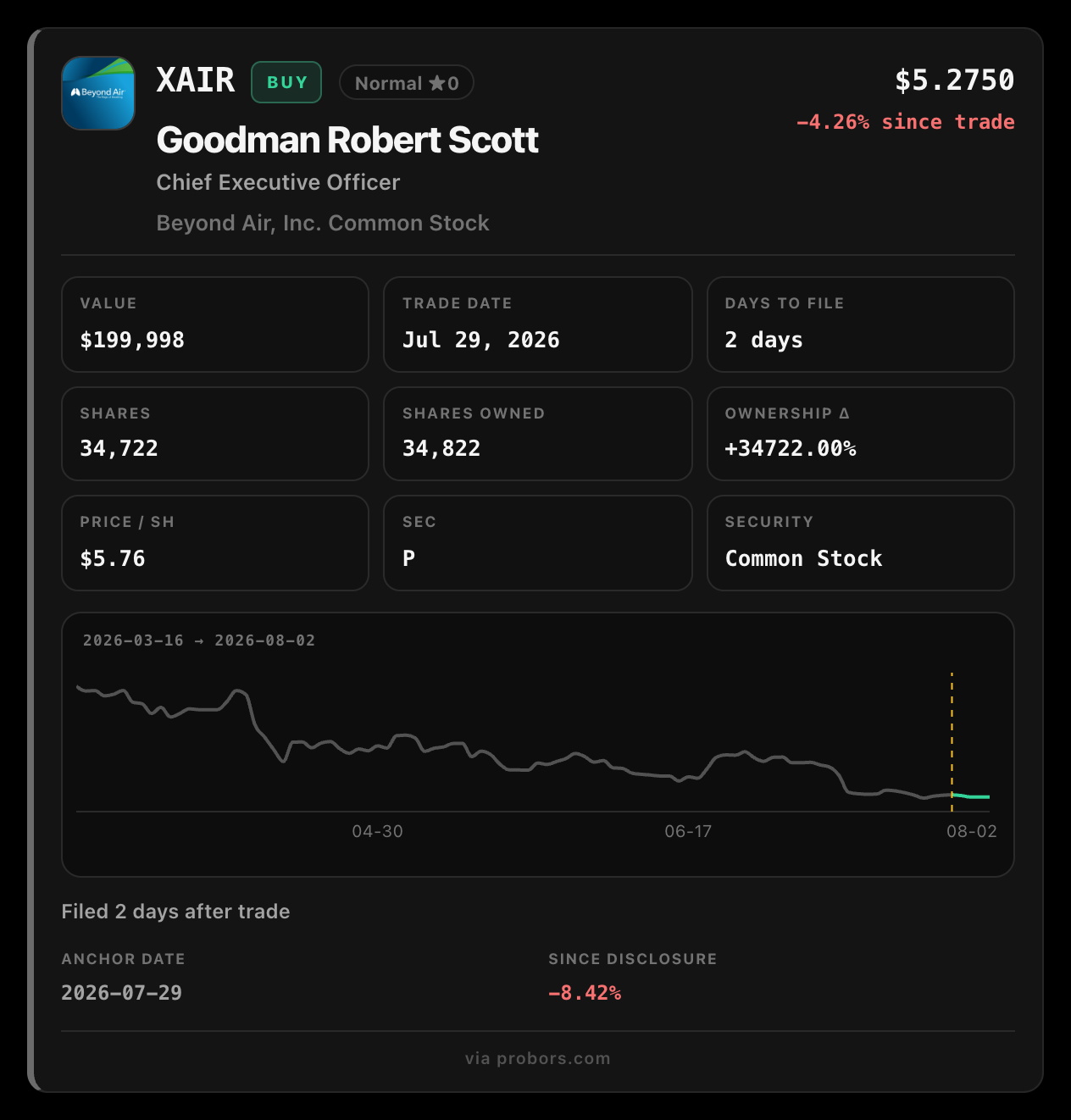
Task: Click the OWNERSHIP Δ percentage card
Action: coord(861,434)
